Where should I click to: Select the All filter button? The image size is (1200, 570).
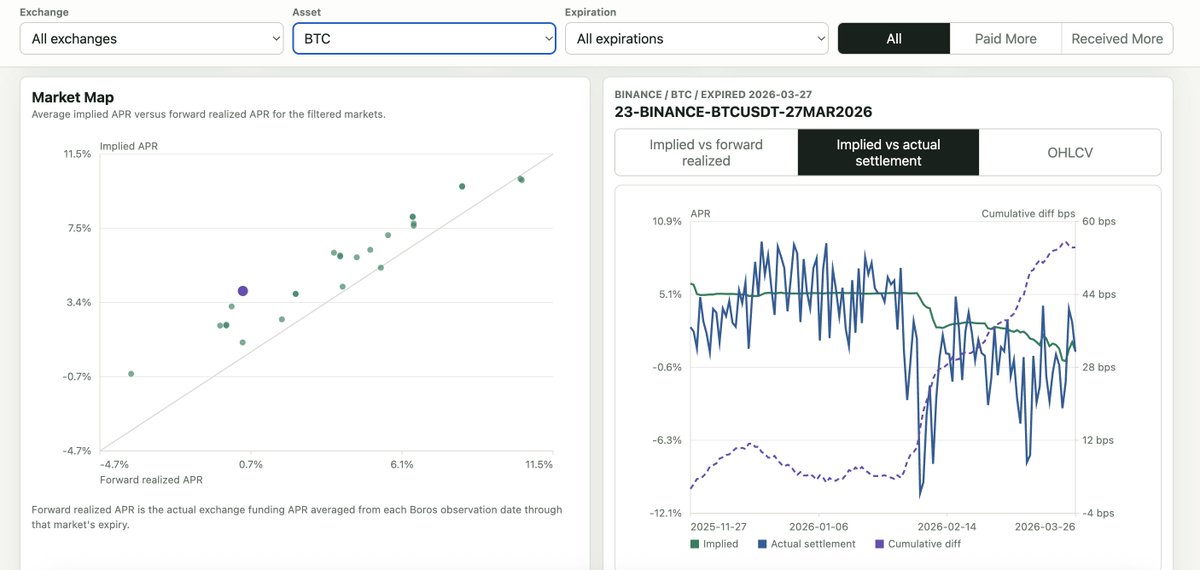click(894, 39)
